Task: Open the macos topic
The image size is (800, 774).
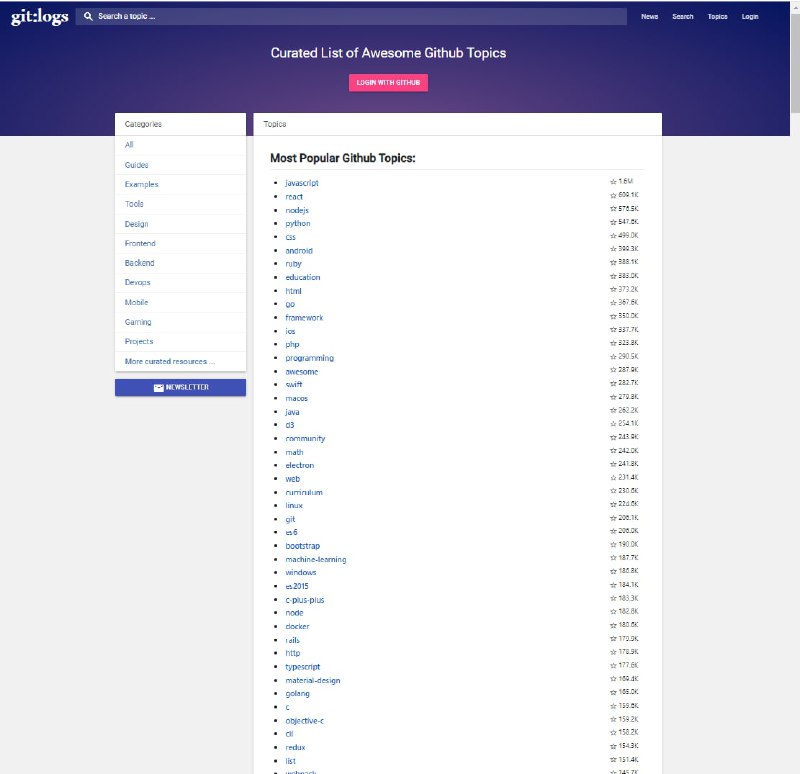Action: click(296, 398)
